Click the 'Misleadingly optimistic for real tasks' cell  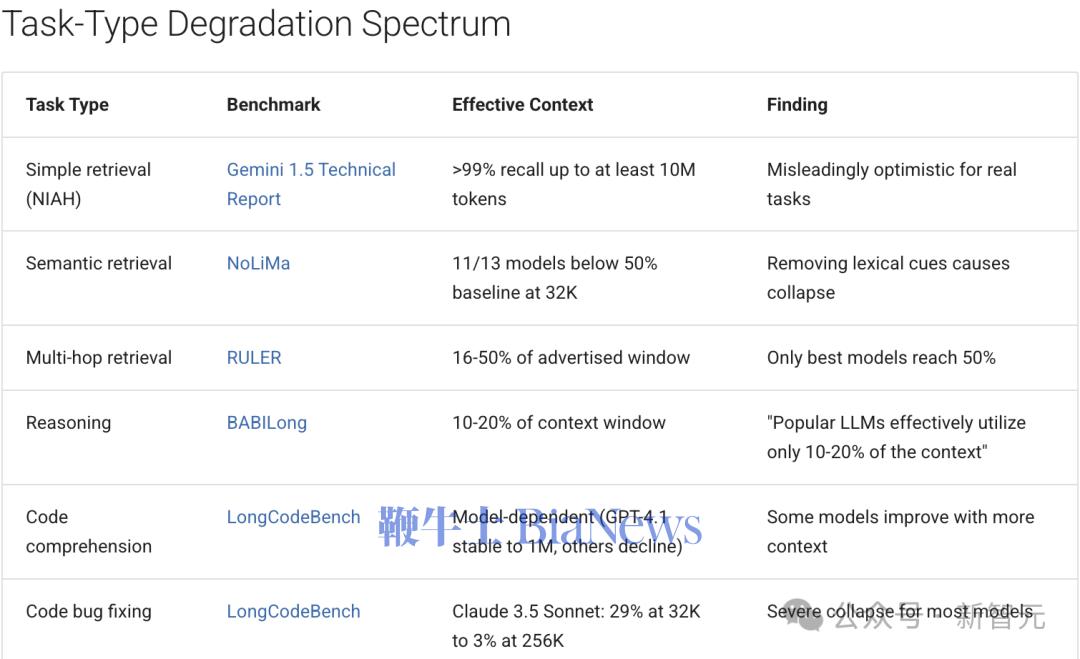pos(891,184)
